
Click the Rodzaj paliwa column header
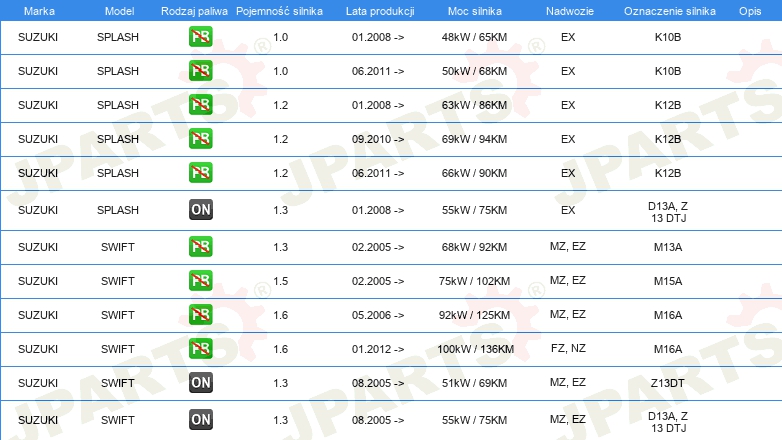click(194, 11)
